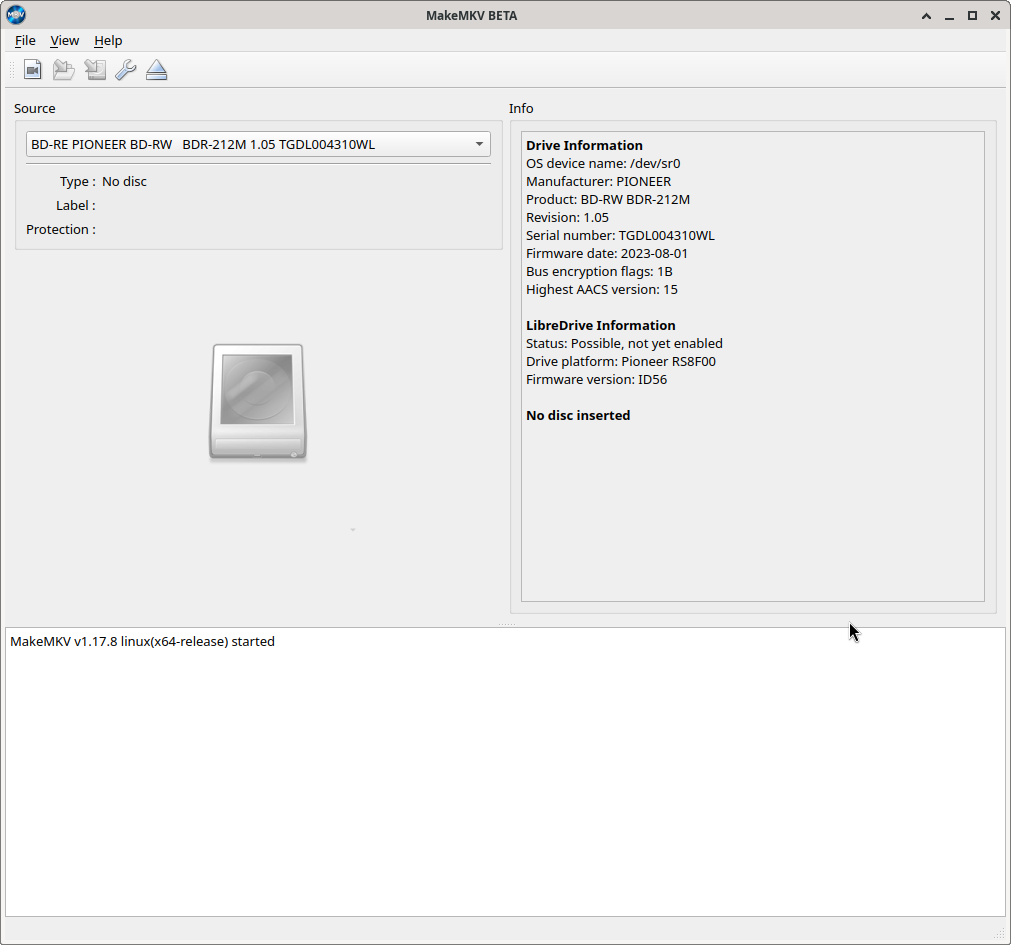Click the MakeMKV logo in title bar

(15, 15)
